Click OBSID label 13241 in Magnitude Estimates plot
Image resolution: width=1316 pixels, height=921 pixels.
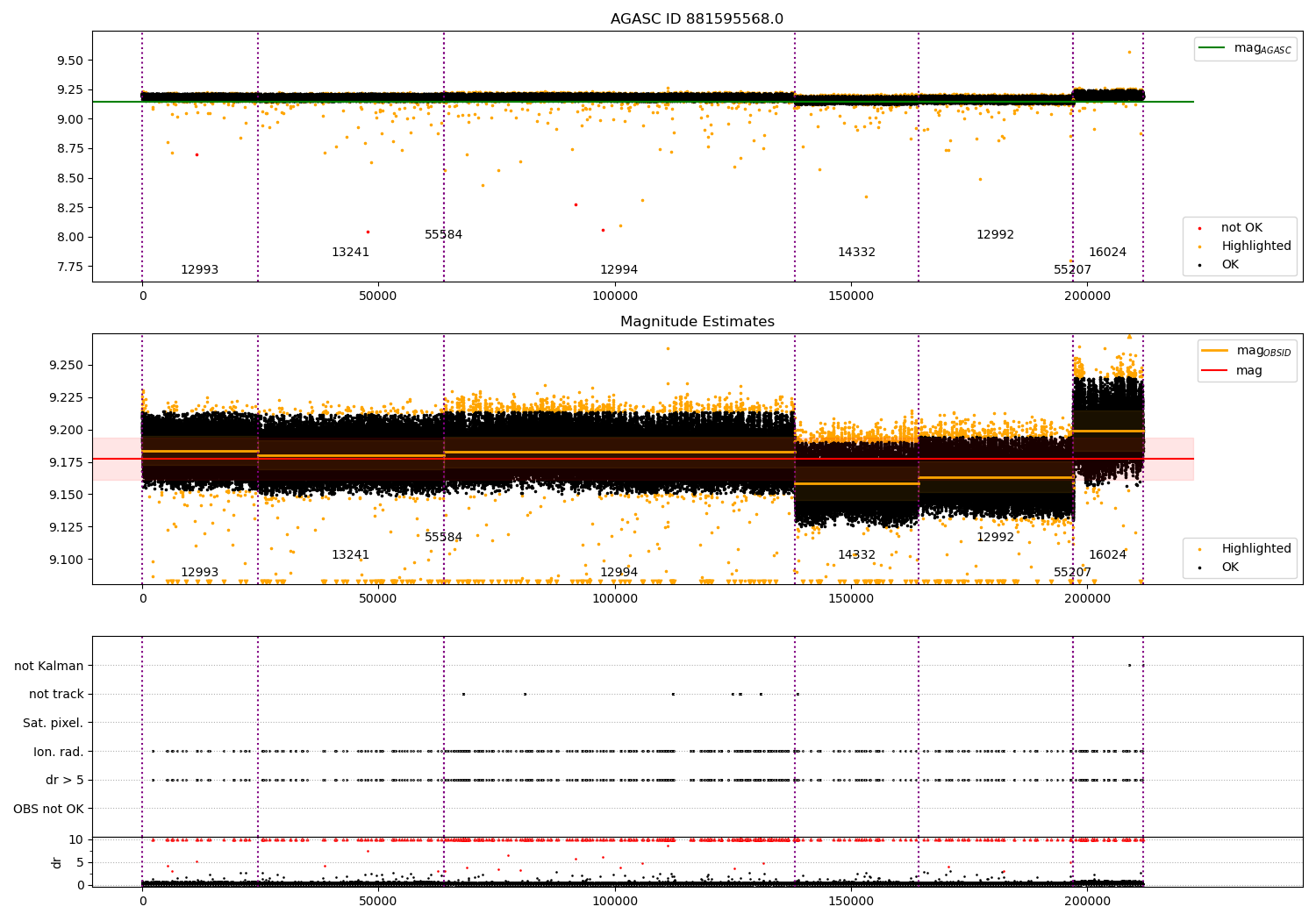(350, 555)
